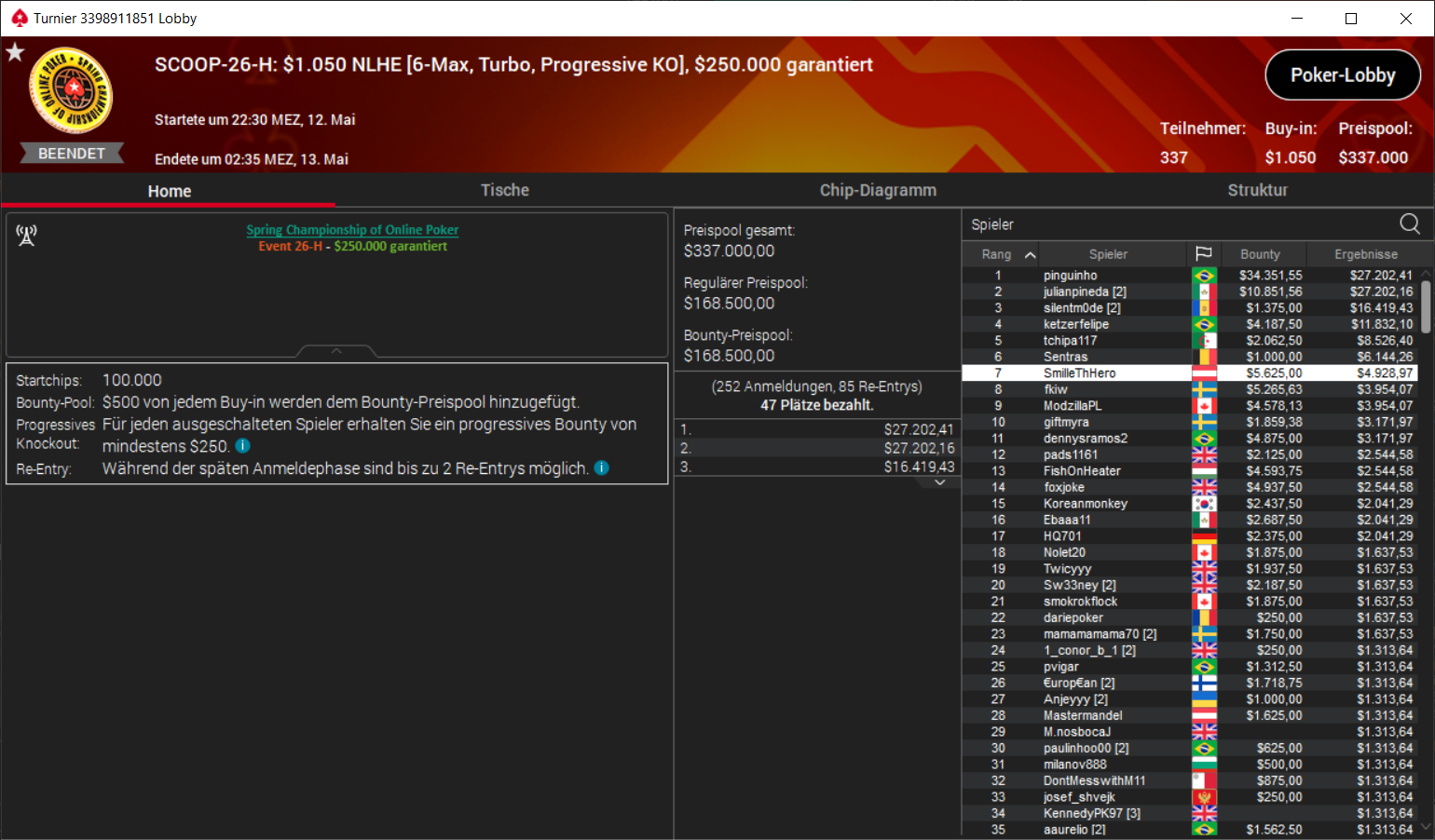This screenshot has width=1435, height=840.
Task: Click the favorite star icon
Action: (15, 52)
